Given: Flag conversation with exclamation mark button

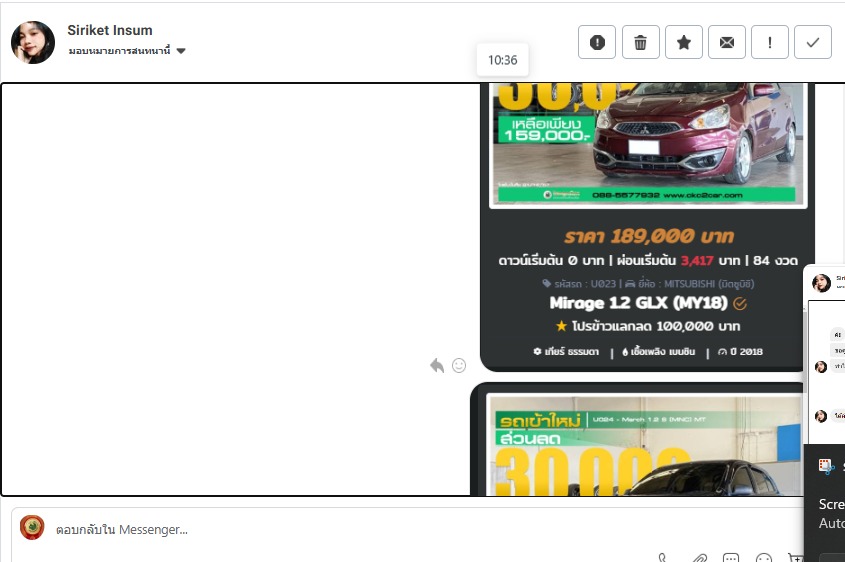Looking at the screenshot, I should [770, 42].
